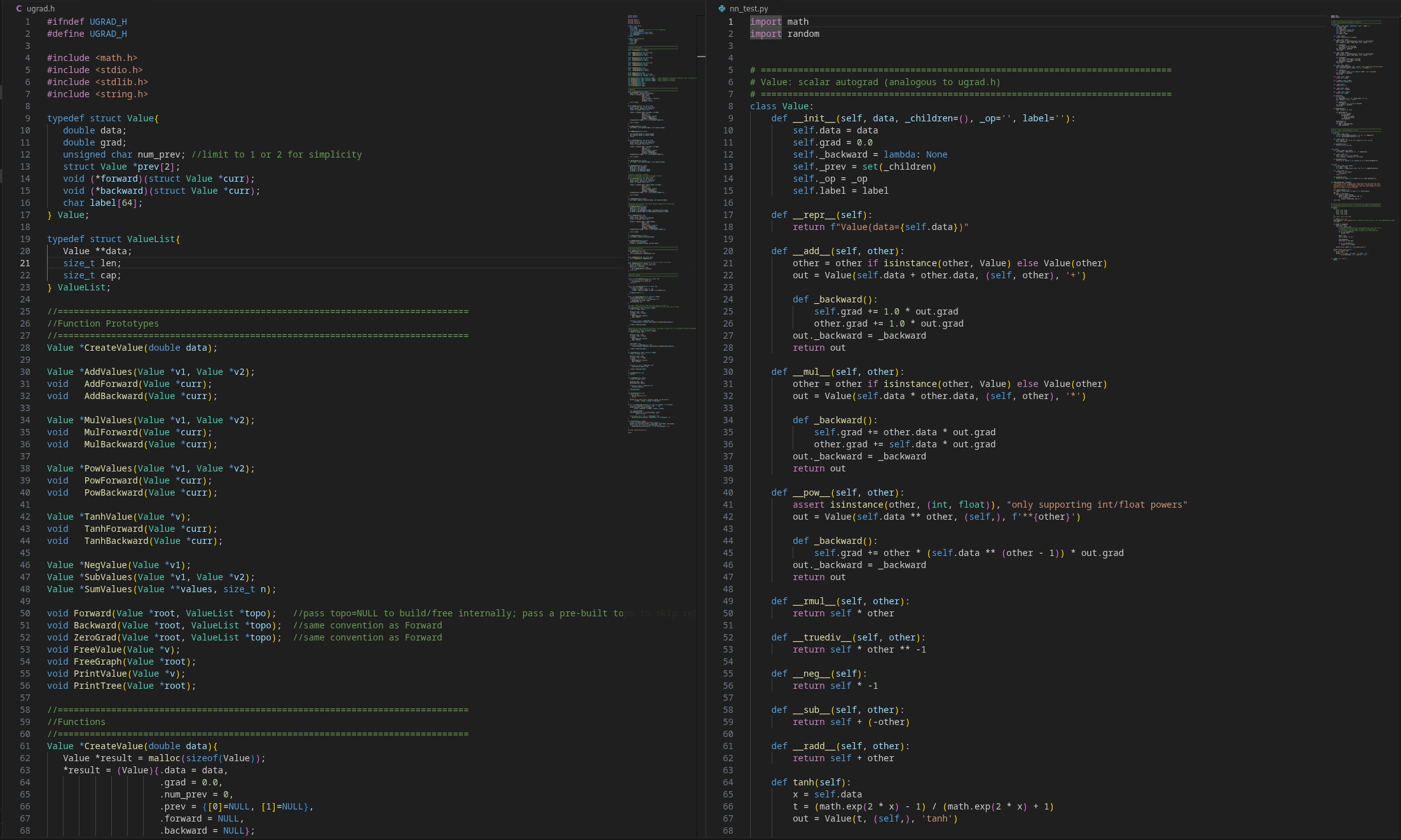Viewport: 1401px width, 840px height.
Task: Click the 'self.grad = 0.0' line
Action: click(x=833, y=142)
